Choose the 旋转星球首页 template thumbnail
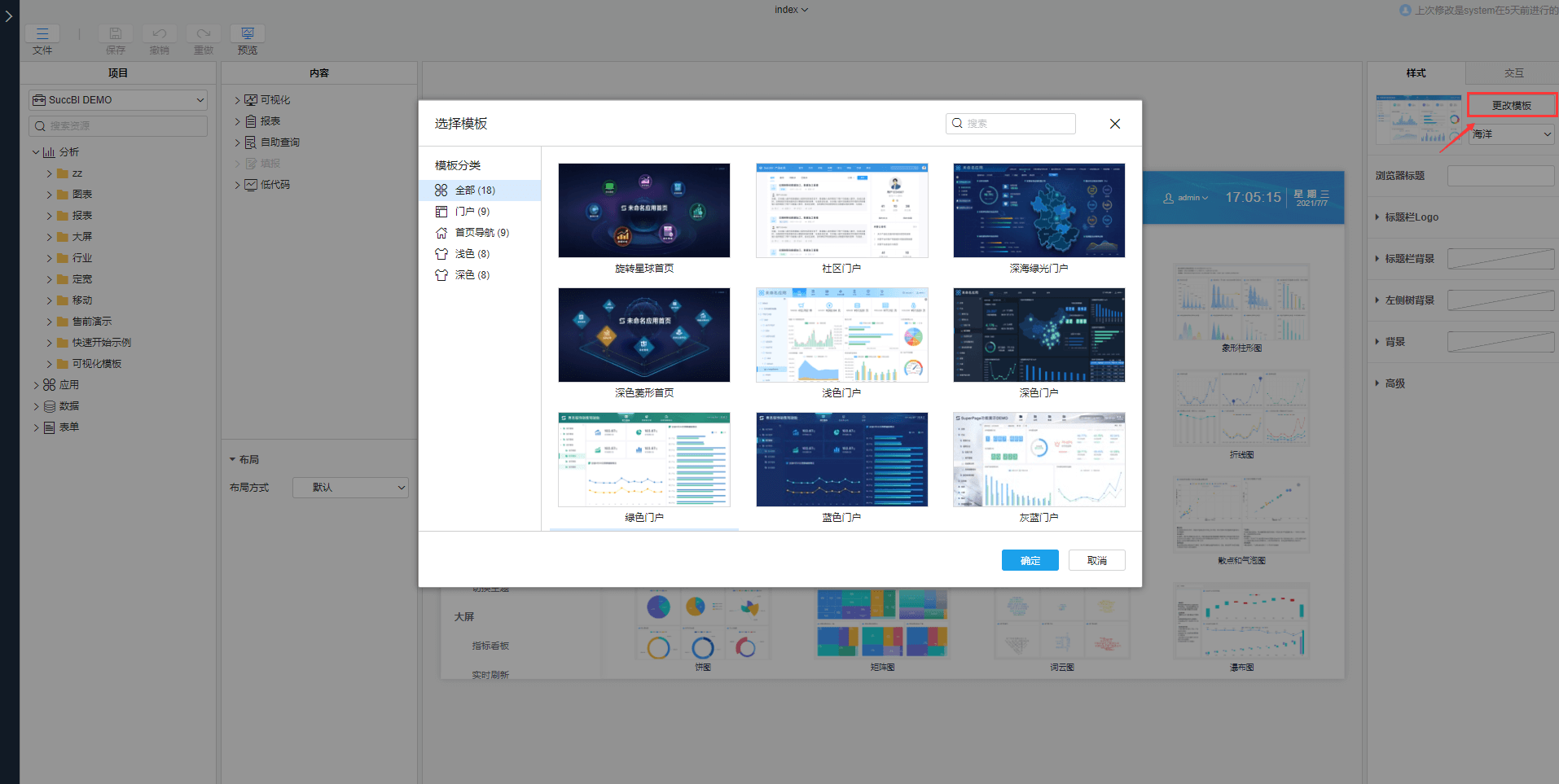 (643, 211)
